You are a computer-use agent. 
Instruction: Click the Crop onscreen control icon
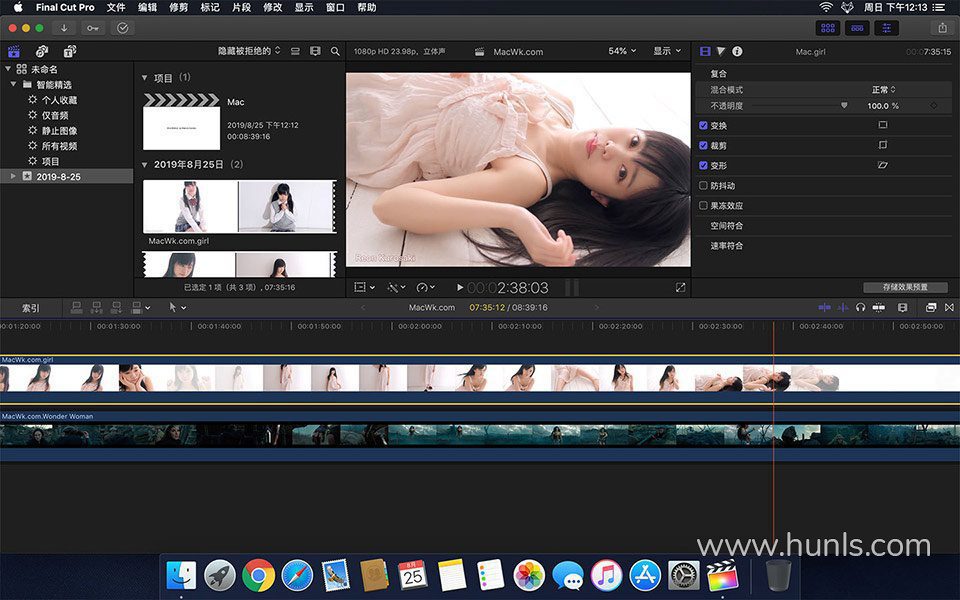click(882, 145)
